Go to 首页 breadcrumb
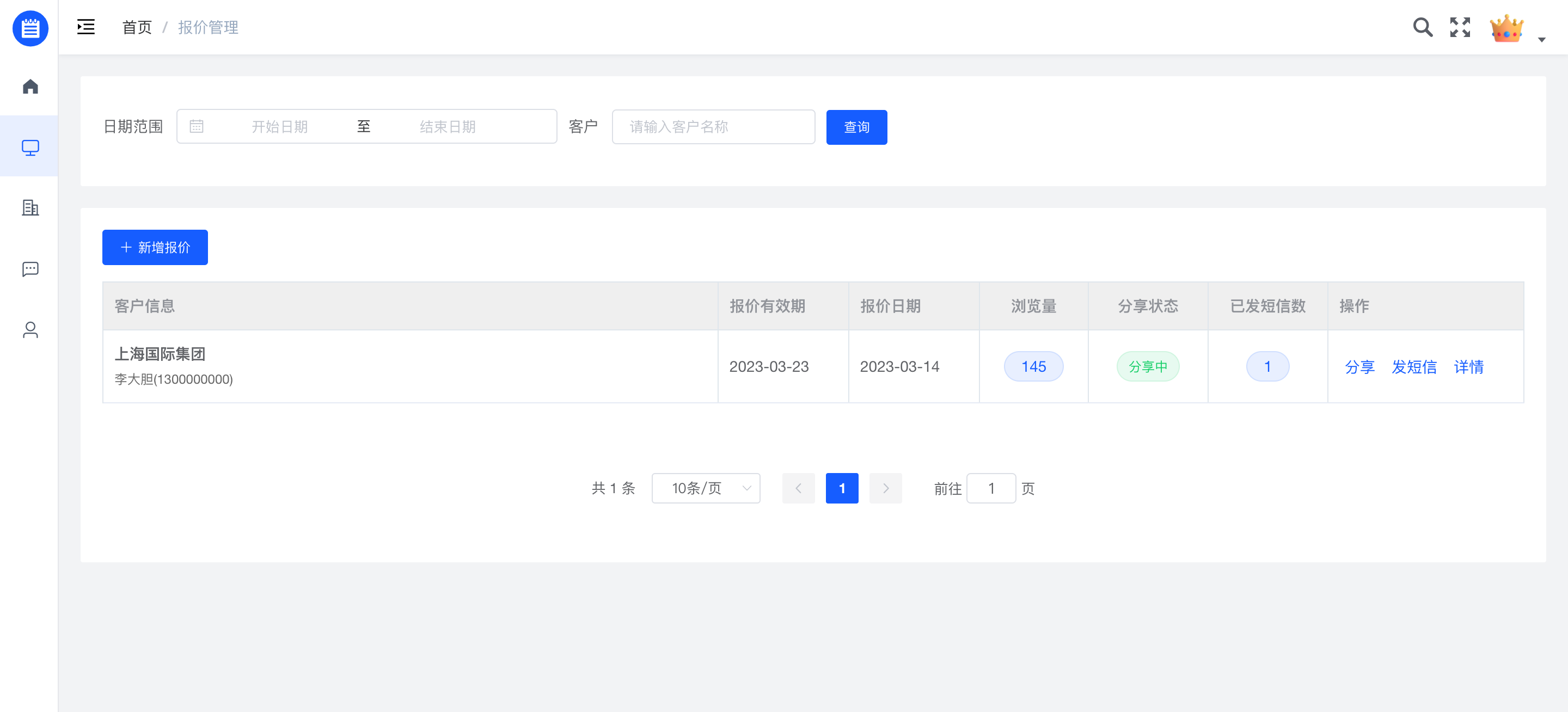Image resolution: width=1568 pixels, height=712 pixels. coord(136,27)
